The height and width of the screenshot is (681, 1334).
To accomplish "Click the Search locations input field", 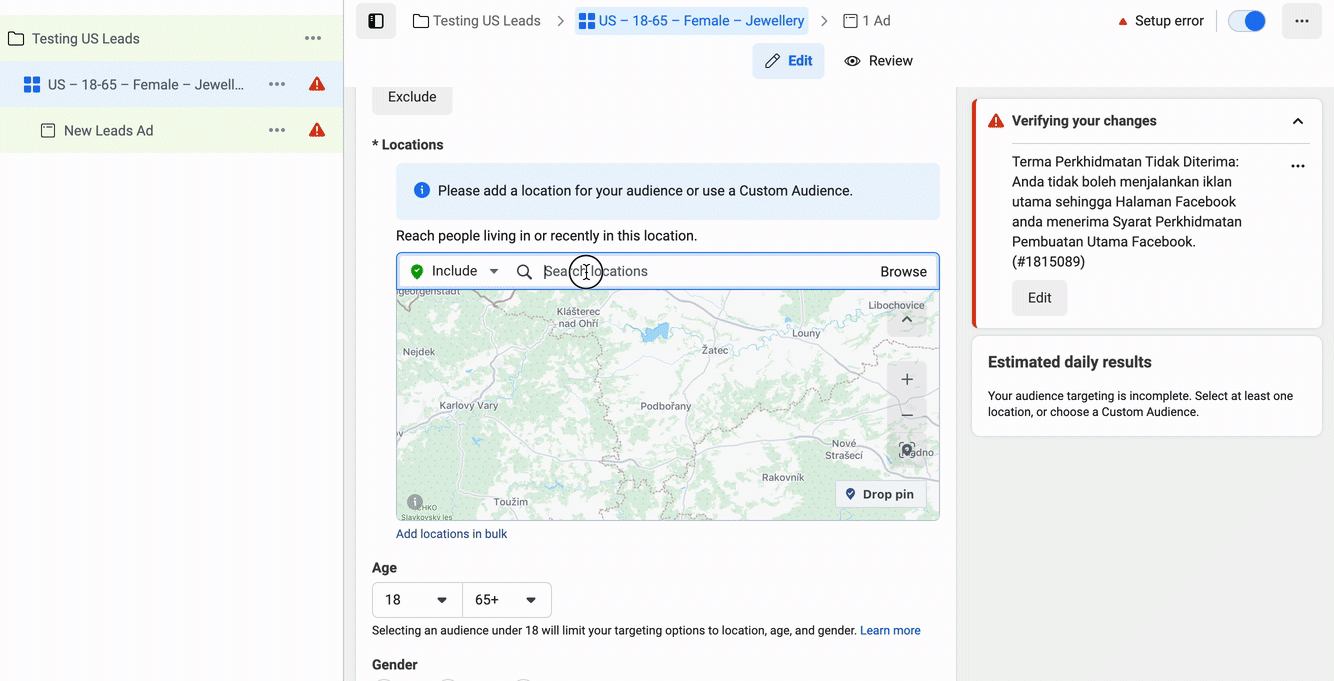I will (x=700, y=271).
